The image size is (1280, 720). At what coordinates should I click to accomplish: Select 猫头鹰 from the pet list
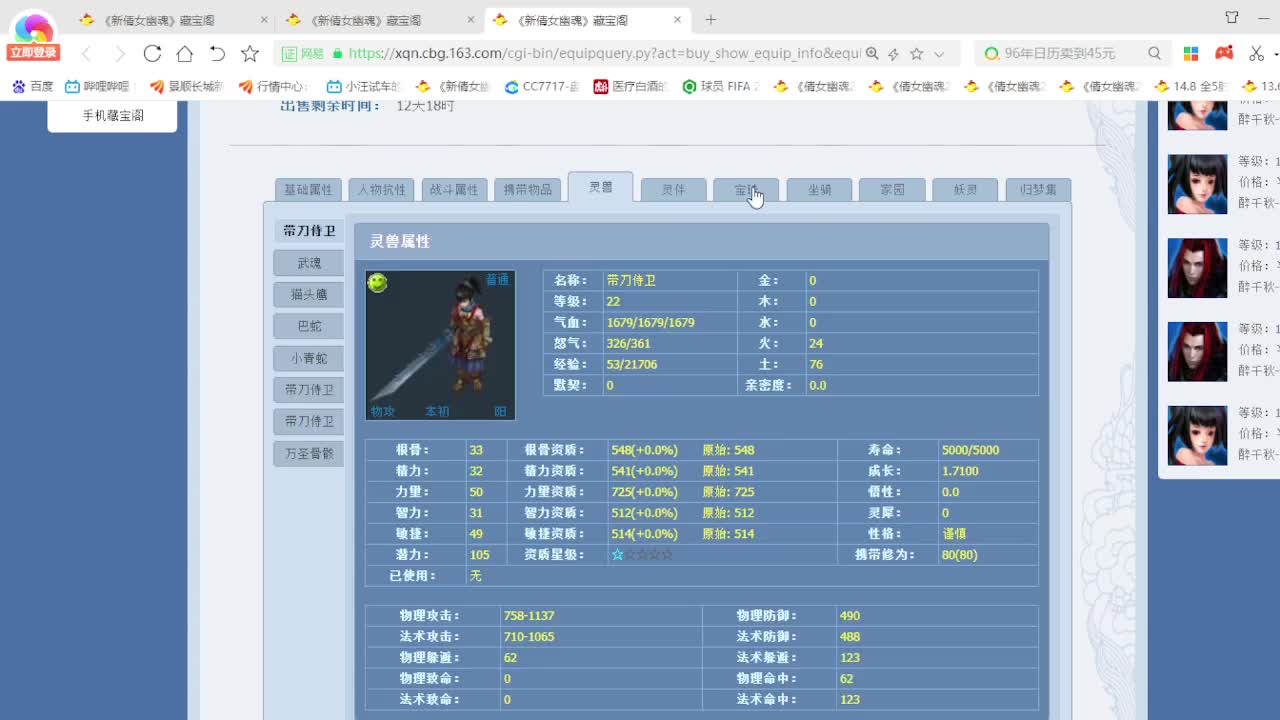308,294
